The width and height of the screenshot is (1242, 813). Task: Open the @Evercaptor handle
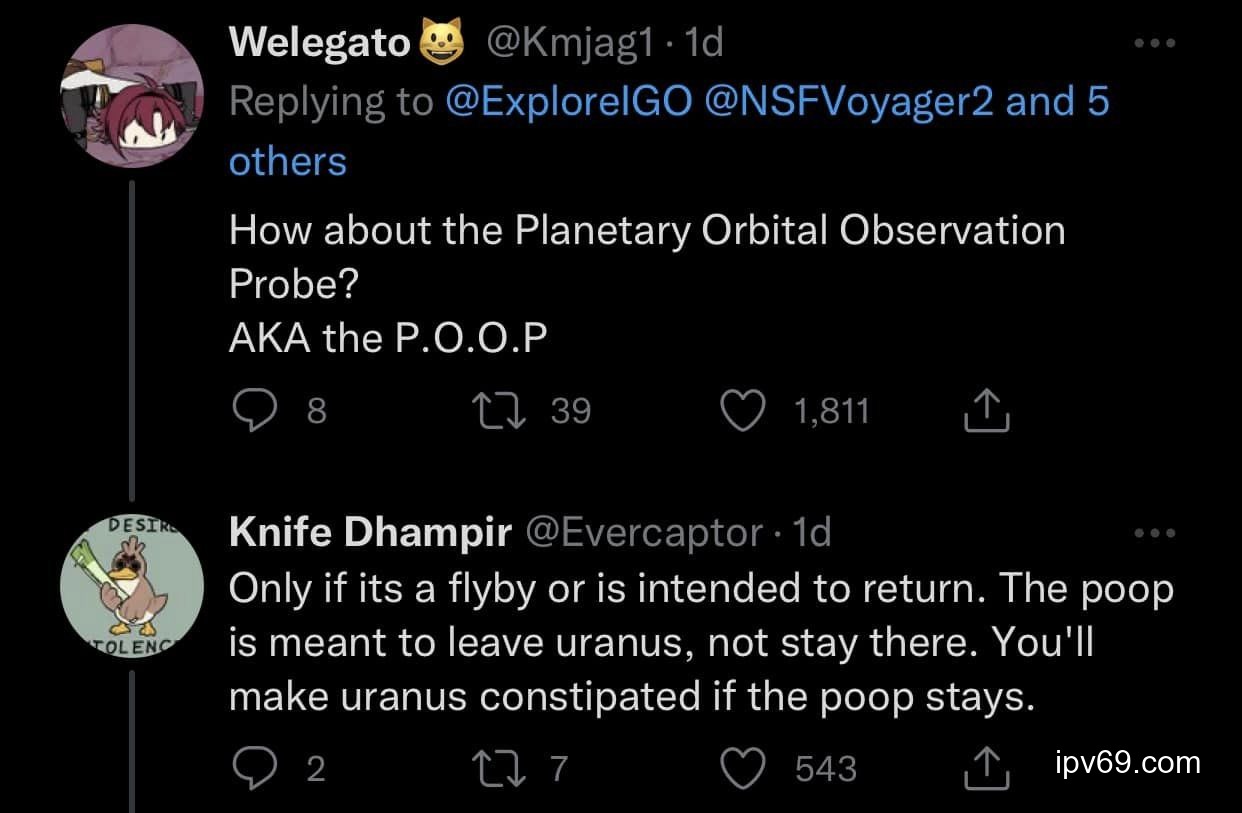[644, 533]
